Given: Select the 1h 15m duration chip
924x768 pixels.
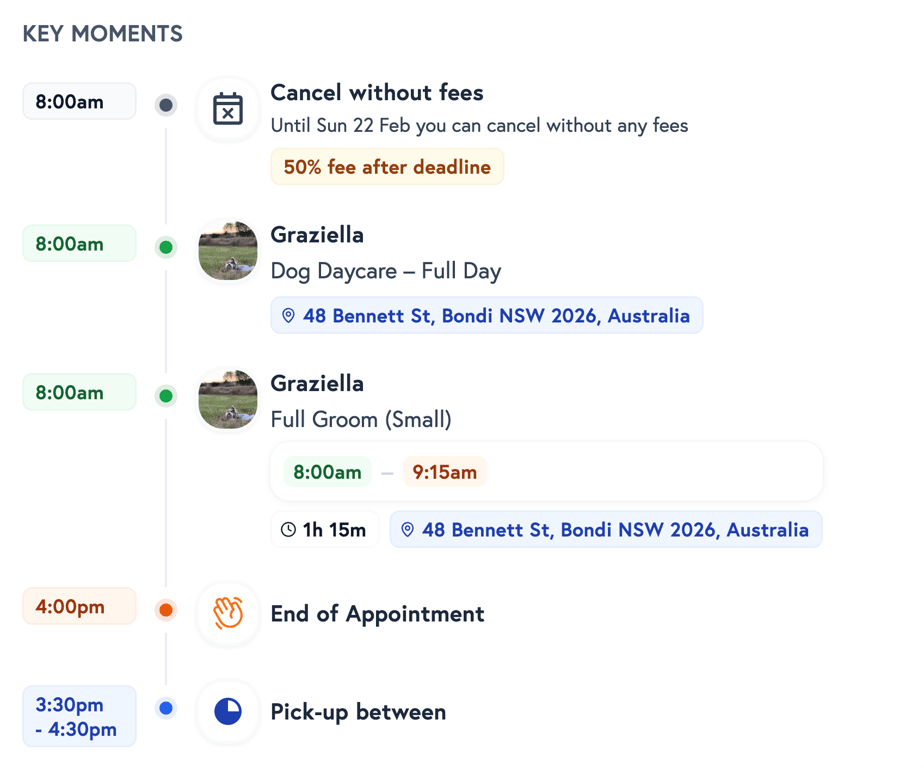Looking at the screenshot, I should click(324, 529).
